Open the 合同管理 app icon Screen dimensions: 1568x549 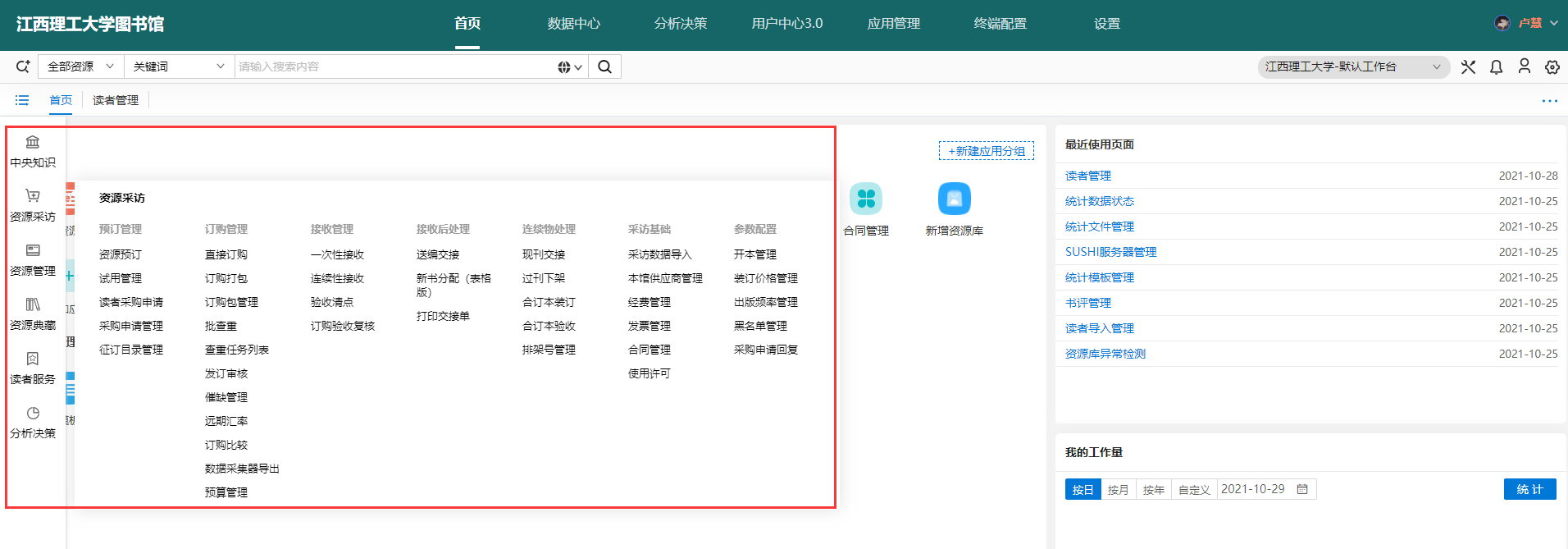[x=866, y=199]
